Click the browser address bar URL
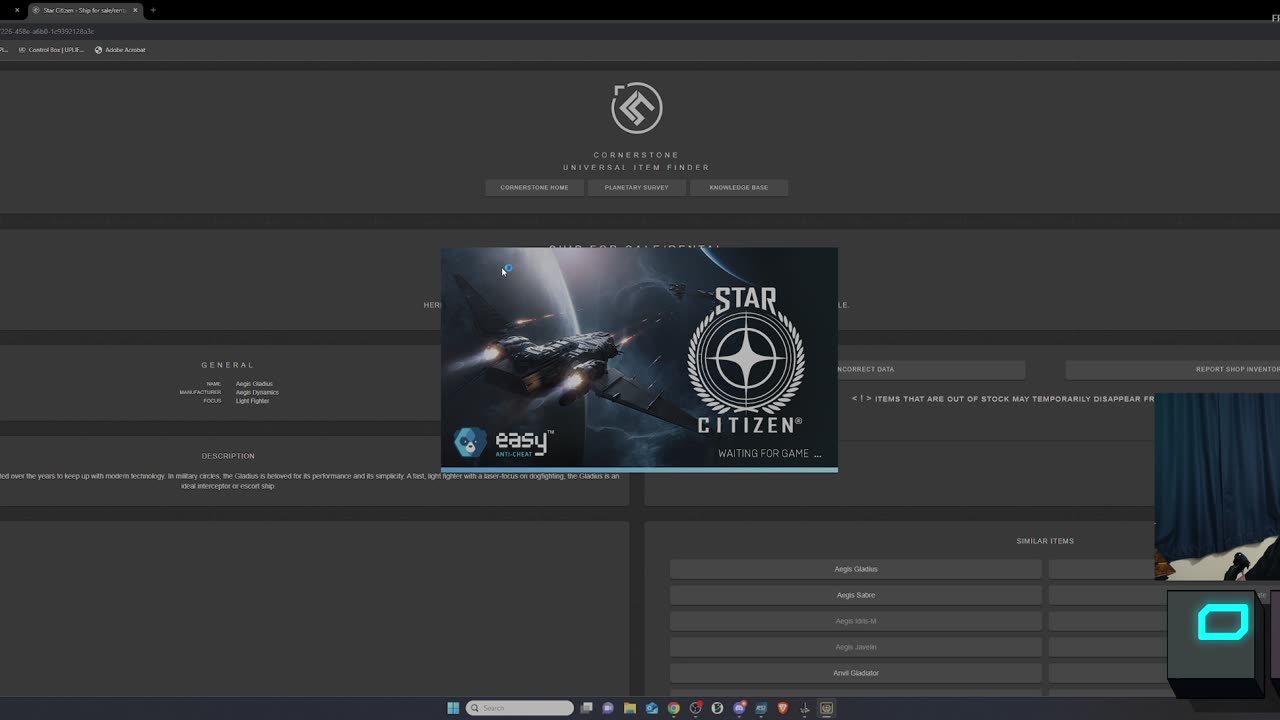 (x=47, y=31)
